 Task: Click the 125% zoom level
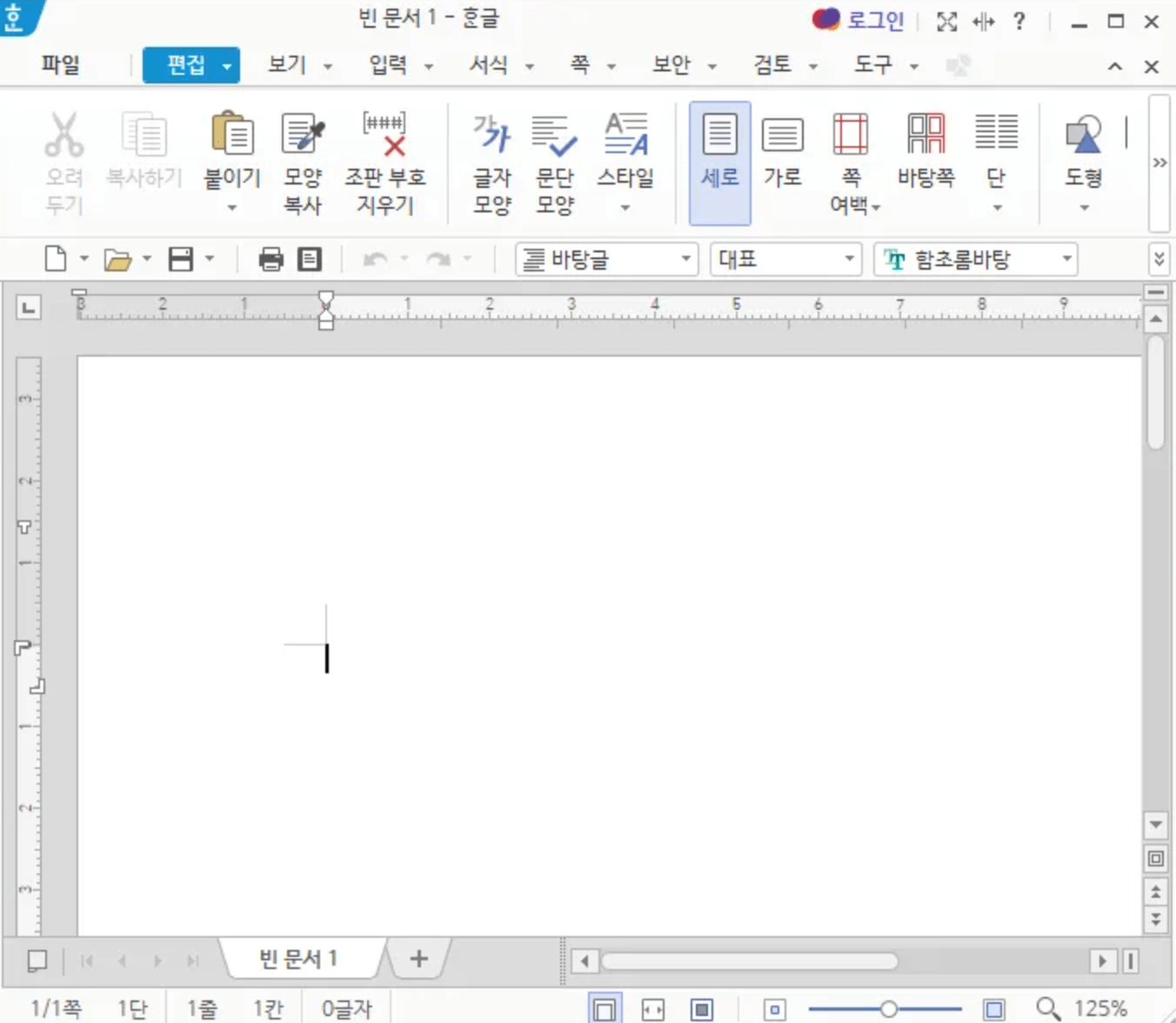pos(1100,1009)
